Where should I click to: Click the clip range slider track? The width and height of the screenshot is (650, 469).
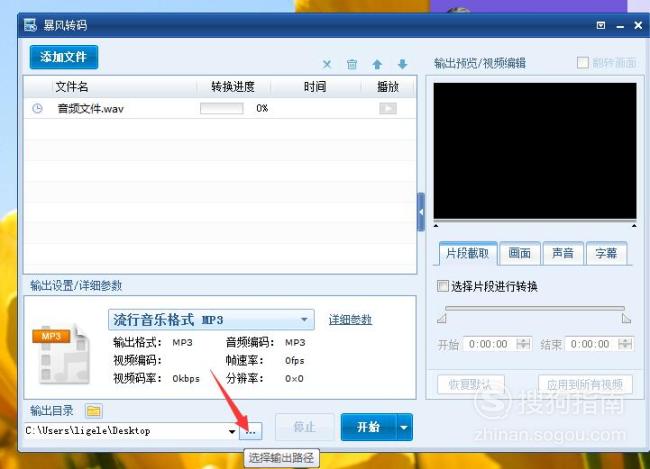535,308
